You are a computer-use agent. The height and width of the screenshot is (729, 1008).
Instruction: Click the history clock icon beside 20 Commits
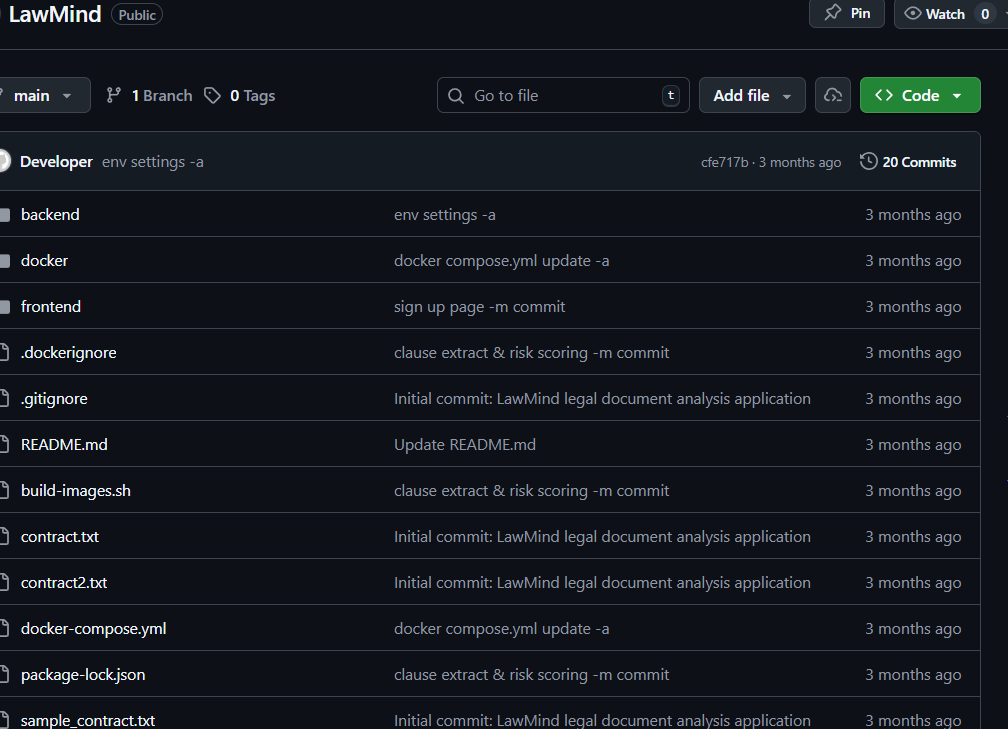[x=868, y=161]
